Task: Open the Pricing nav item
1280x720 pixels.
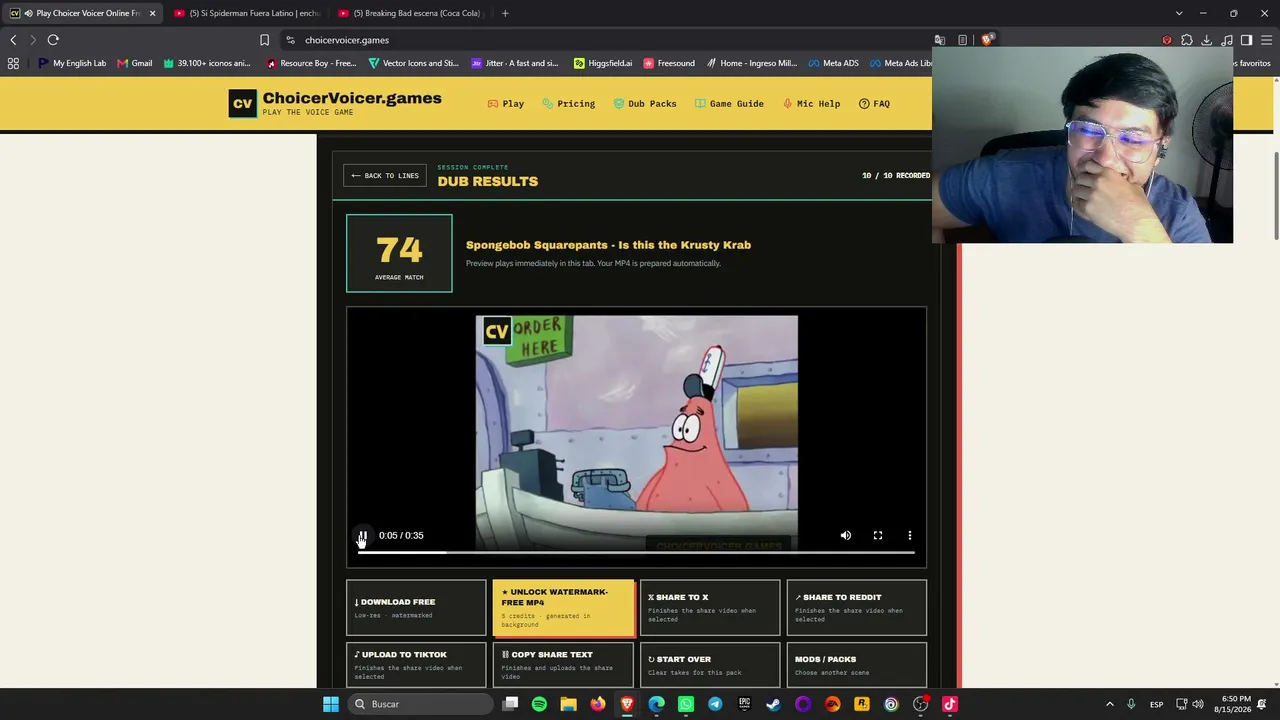Action: [x=569, y=104]
